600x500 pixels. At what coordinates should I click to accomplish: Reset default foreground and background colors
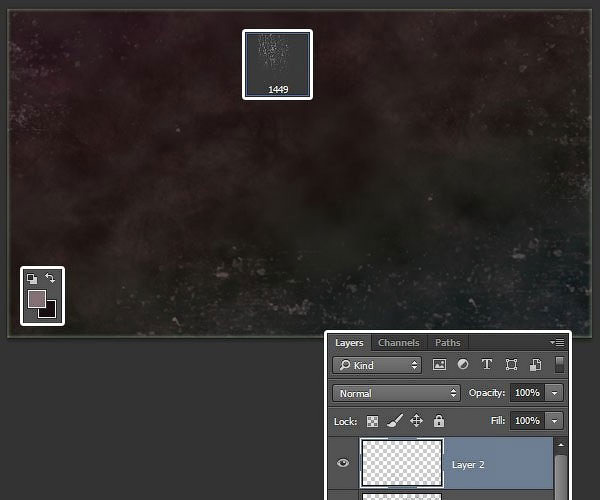(x=32, y=279)
